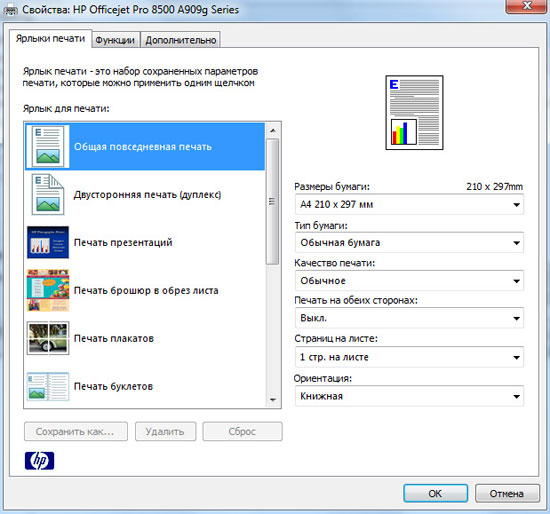Image resolution: width=550 pixels, height=514 pixels.
Task: Click the HP logo icon
Action: click(x=39, y=461)
